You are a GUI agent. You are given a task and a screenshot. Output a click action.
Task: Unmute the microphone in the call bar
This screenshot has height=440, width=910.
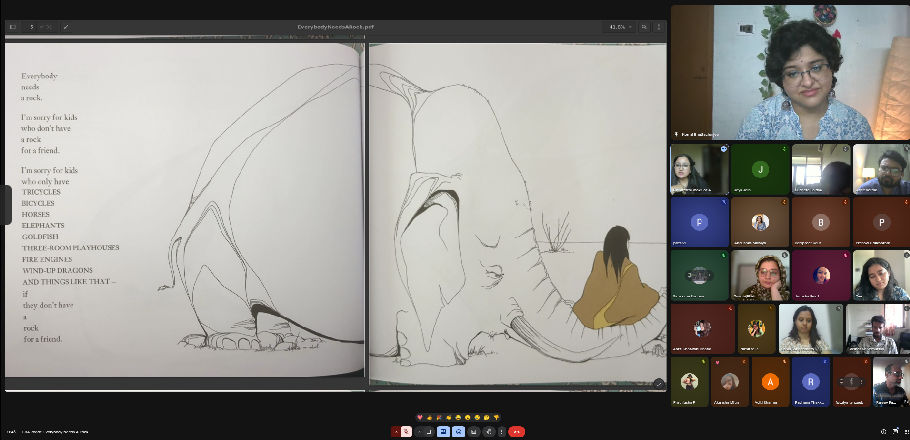[x=406, y=432]
